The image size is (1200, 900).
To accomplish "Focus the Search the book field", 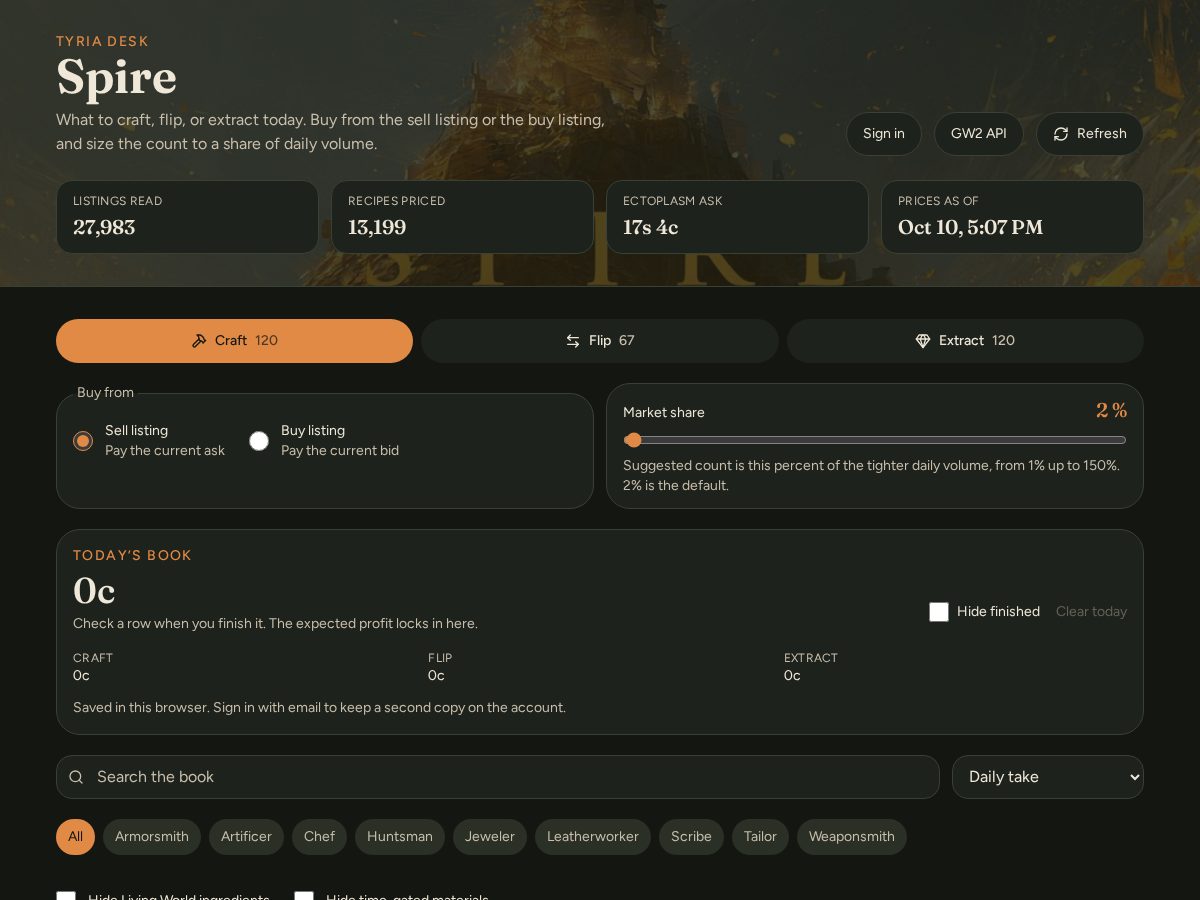I will point(498,777).
